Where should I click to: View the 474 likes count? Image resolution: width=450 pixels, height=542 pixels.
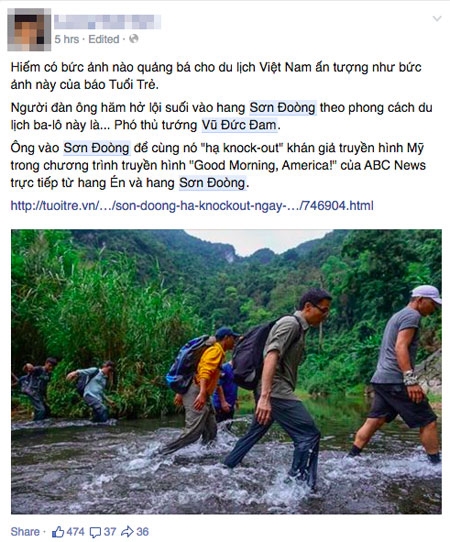coord(75,532)
